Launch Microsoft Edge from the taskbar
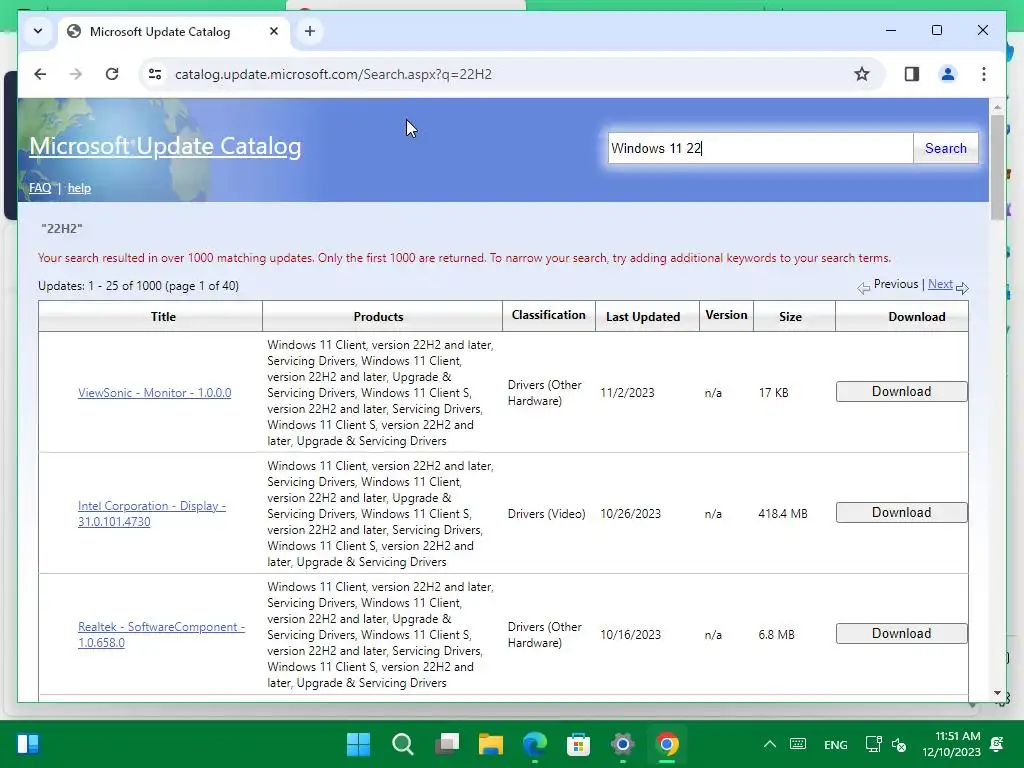Viewport: 1024px width, 768px height. pos(535,744)
